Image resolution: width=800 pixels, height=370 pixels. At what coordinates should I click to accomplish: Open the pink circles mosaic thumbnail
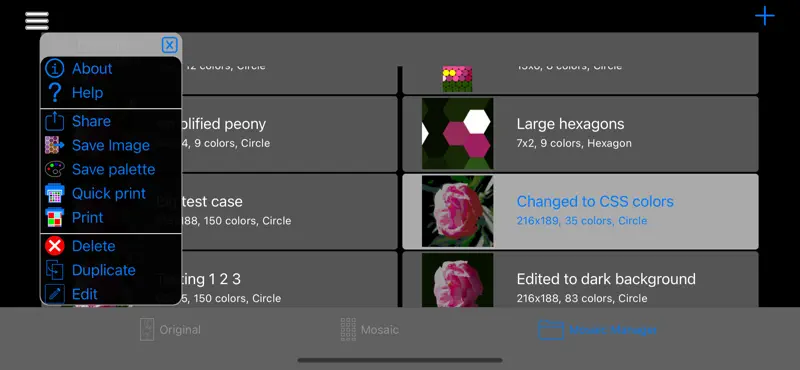click(457, 79)
